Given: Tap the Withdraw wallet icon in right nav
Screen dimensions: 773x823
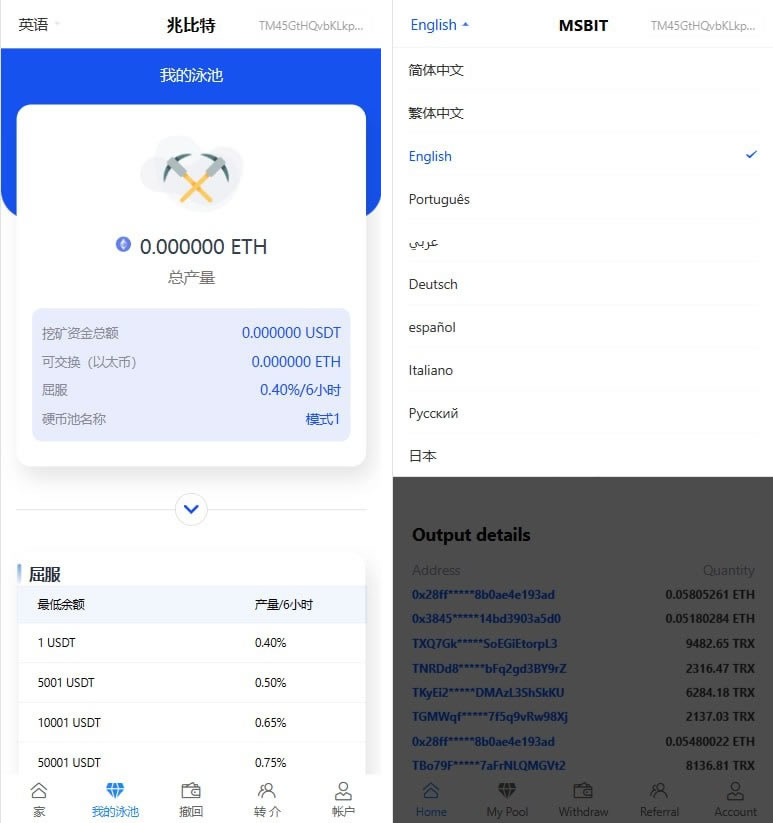Looking at the screenshot, I should point(583,791).
